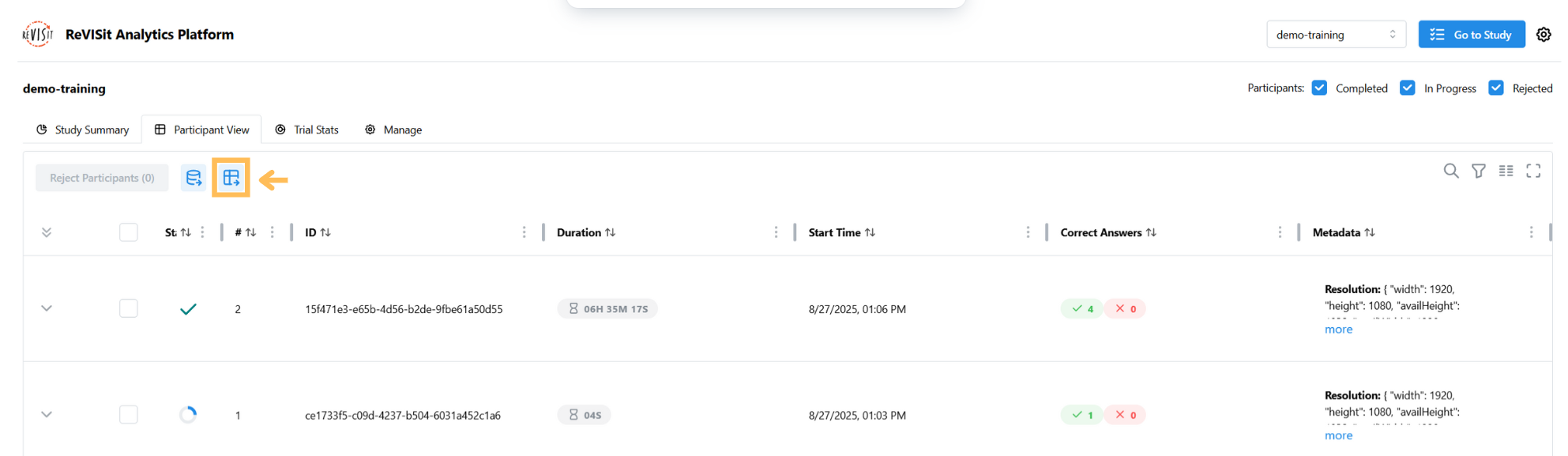The width and height of the screenshot is (1568, 456).
Task: Enter fullscreen table view
Action: 1533,171
